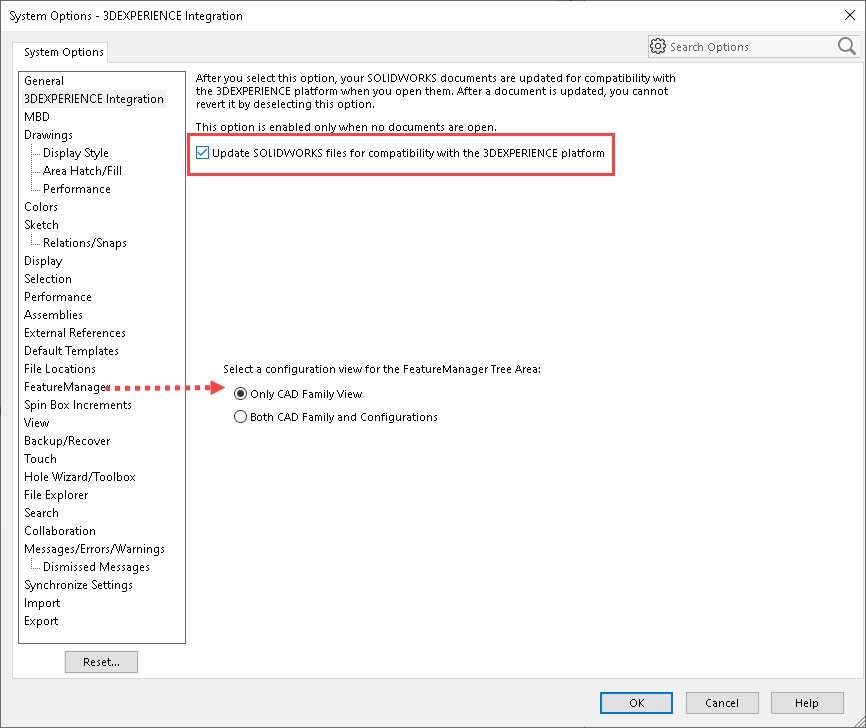
Task: Toggle Update SOLIDWORKS files for compatibility checkbox
Action: coord(202,153)
